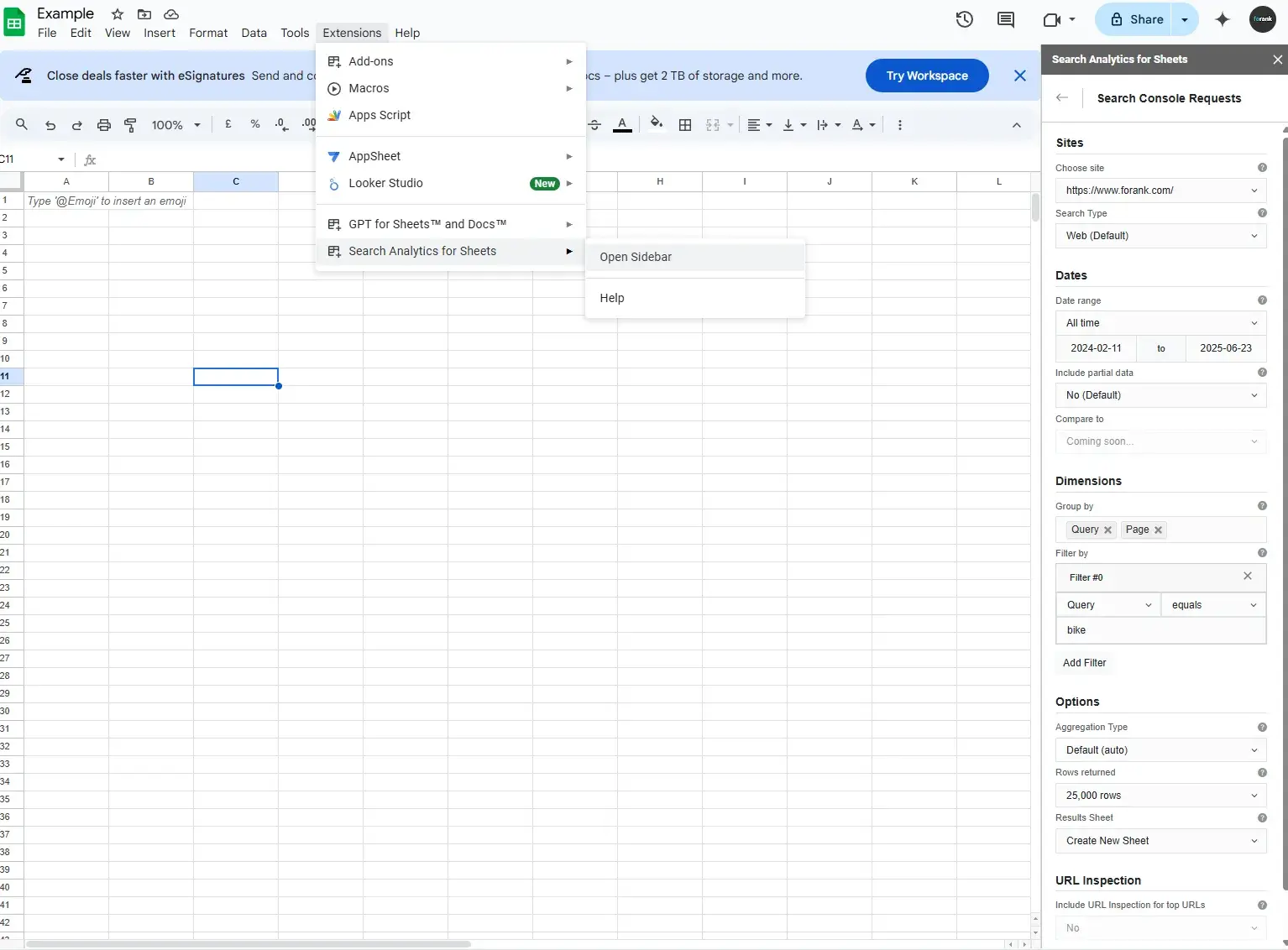This screenshot has height=950, width=1288.
Task: Open the search within sheet tool
Action: (22, 124)
